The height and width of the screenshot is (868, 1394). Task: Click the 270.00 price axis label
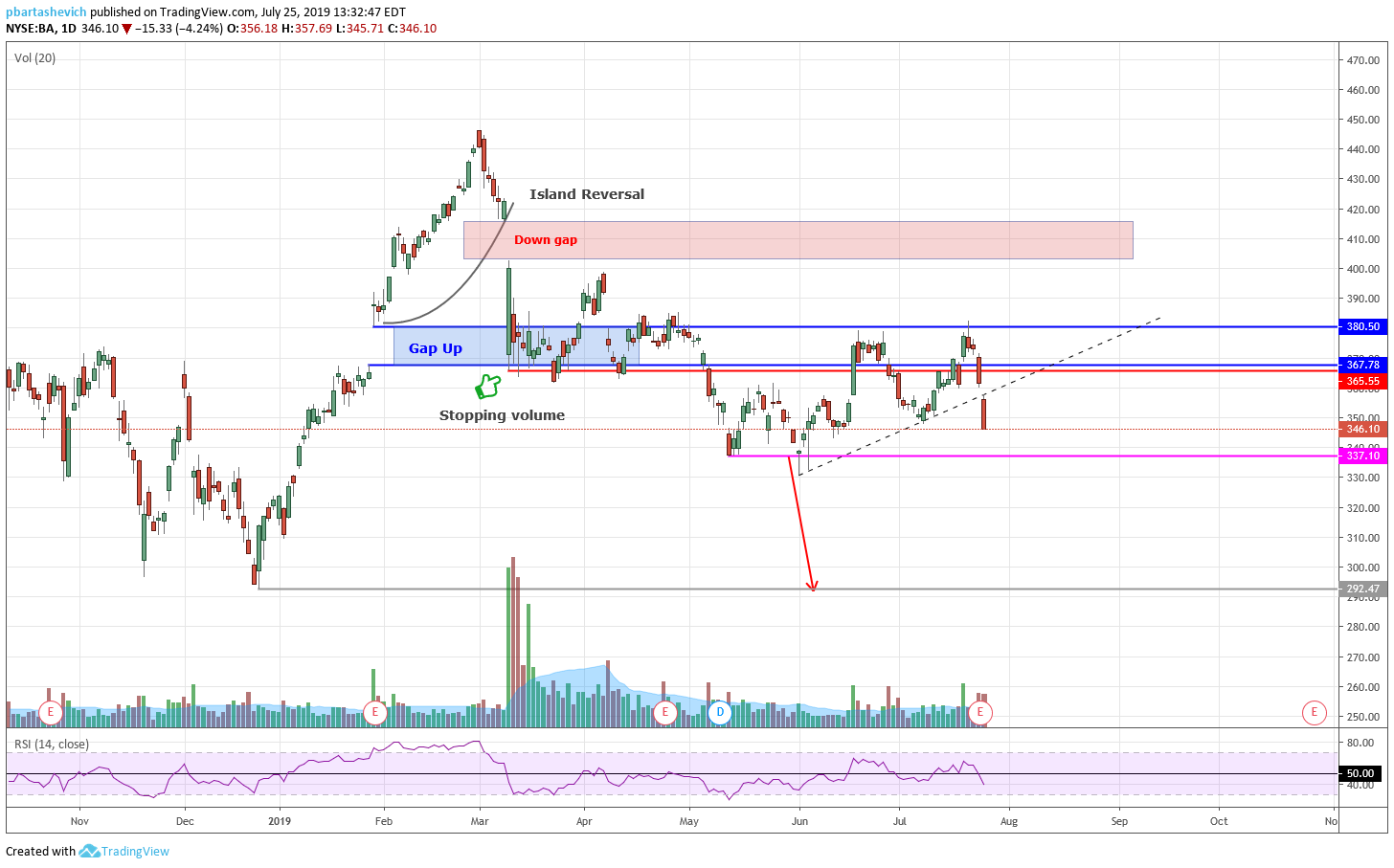click(x=1363, y=657)
